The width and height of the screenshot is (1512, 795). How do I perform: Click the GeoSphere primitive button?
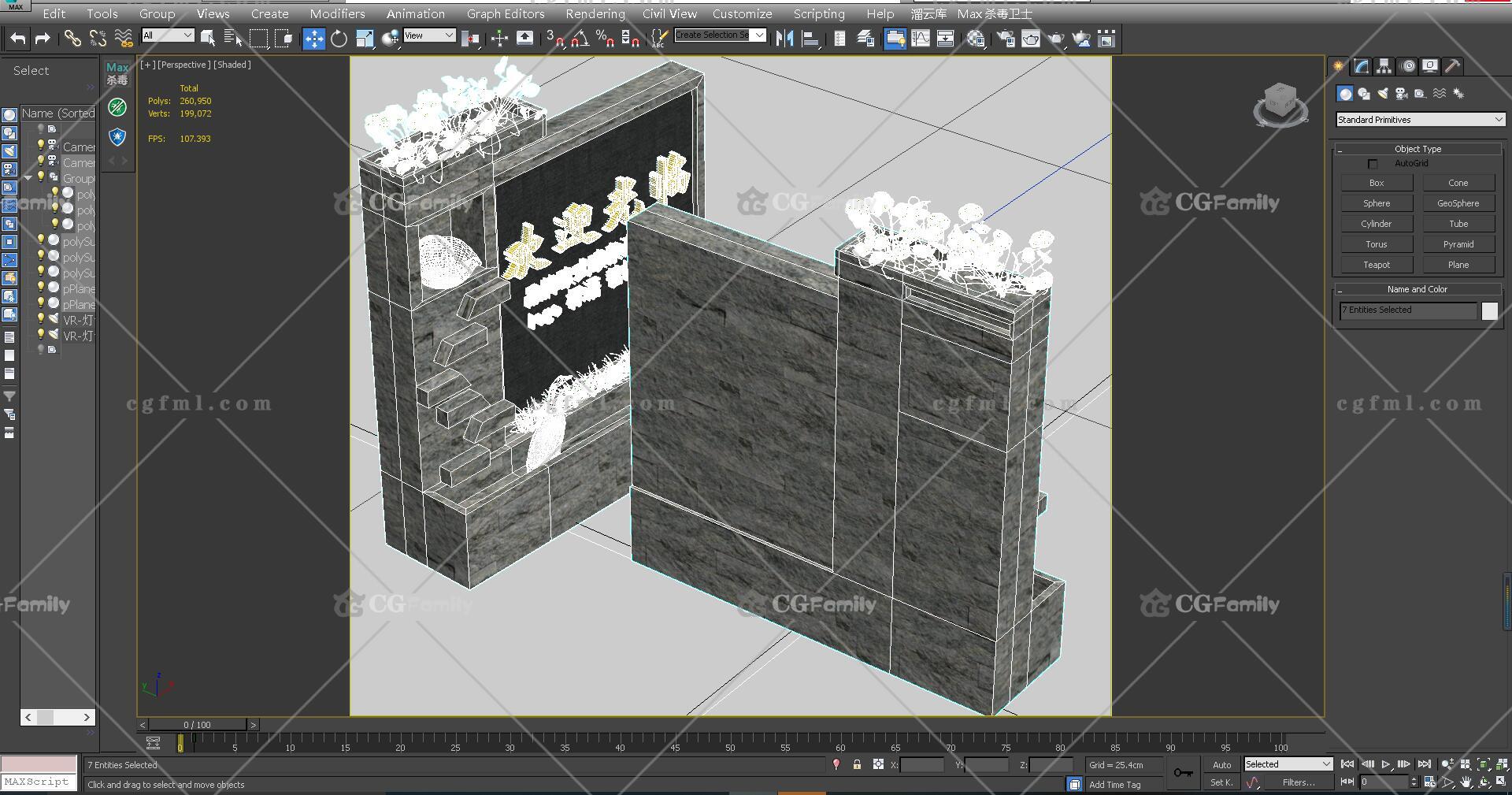click(x=1458, y=203)
